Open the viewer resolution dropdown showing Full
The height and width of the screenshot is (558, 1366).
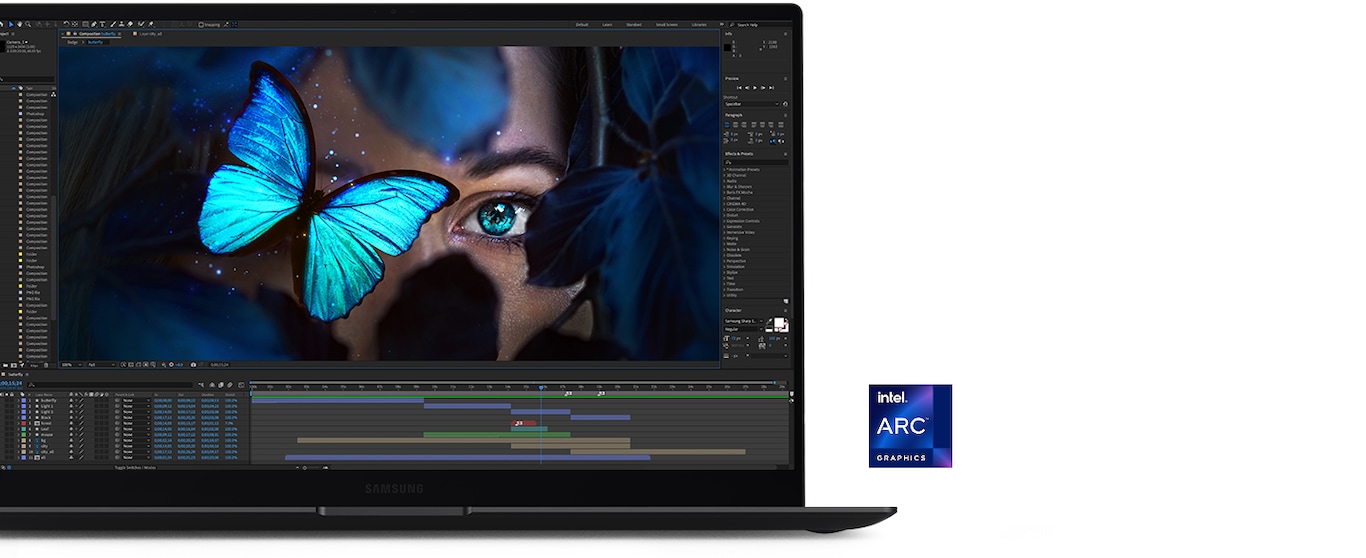click(101, 364)
